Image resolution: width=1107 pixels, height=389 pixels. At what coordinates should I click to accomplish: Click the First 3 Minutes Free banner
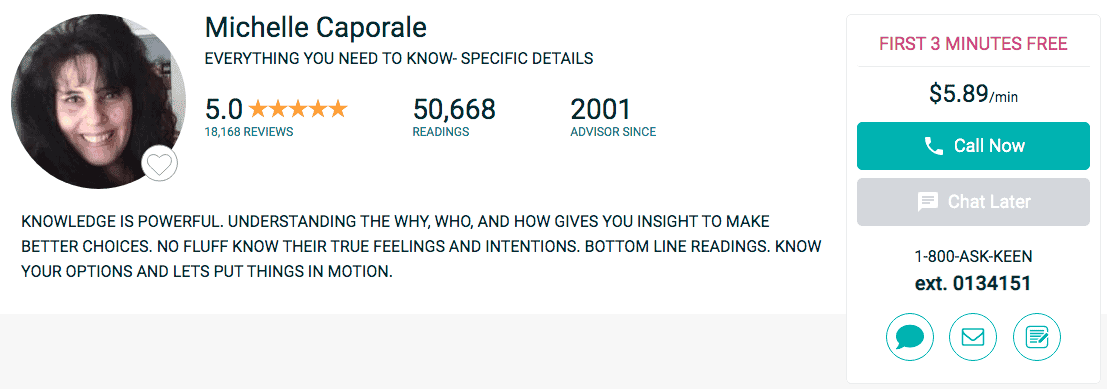(x=973, y=44)
